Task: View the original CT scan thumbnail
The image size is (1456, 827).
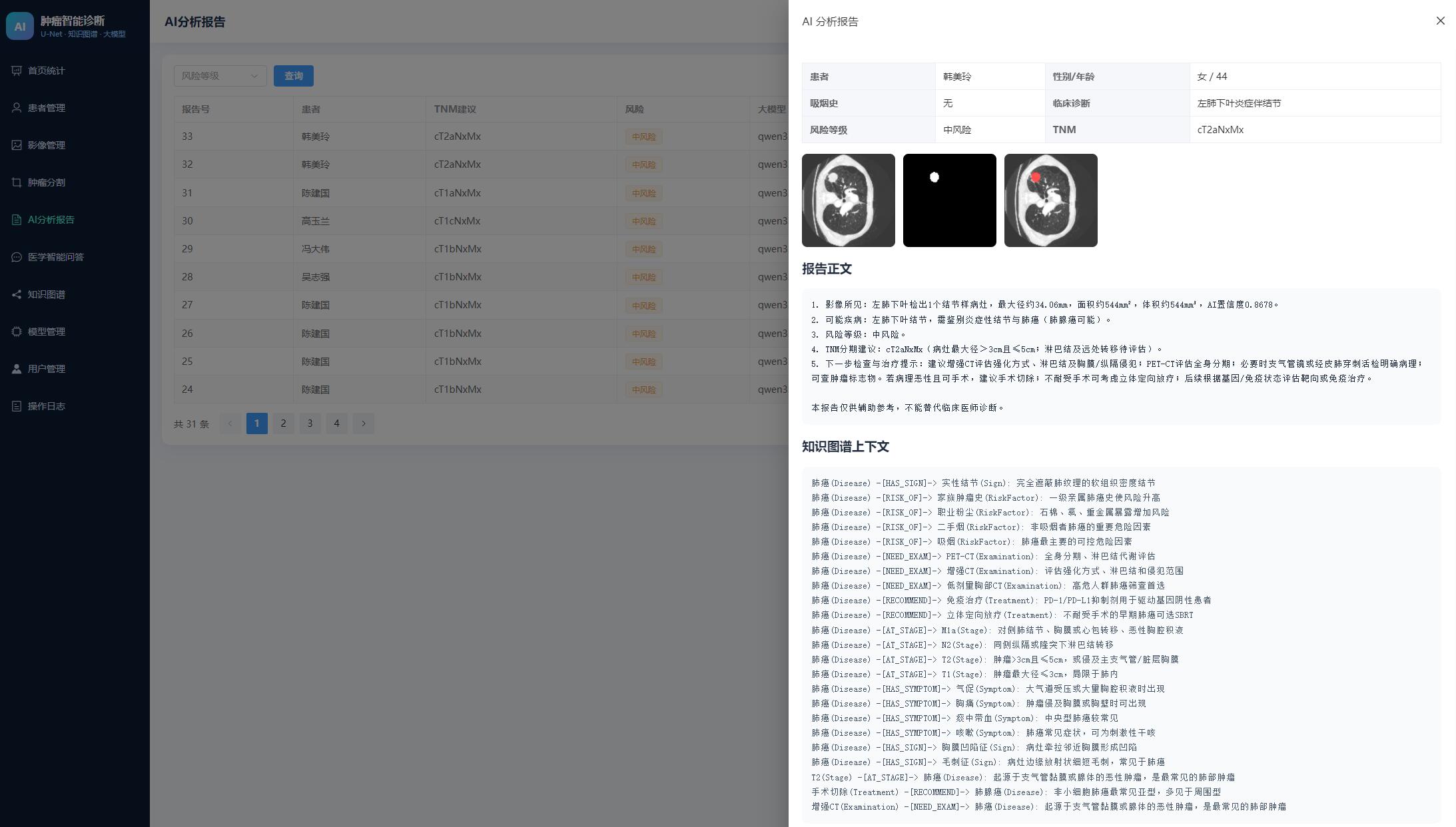Action: tap(849, 200)
